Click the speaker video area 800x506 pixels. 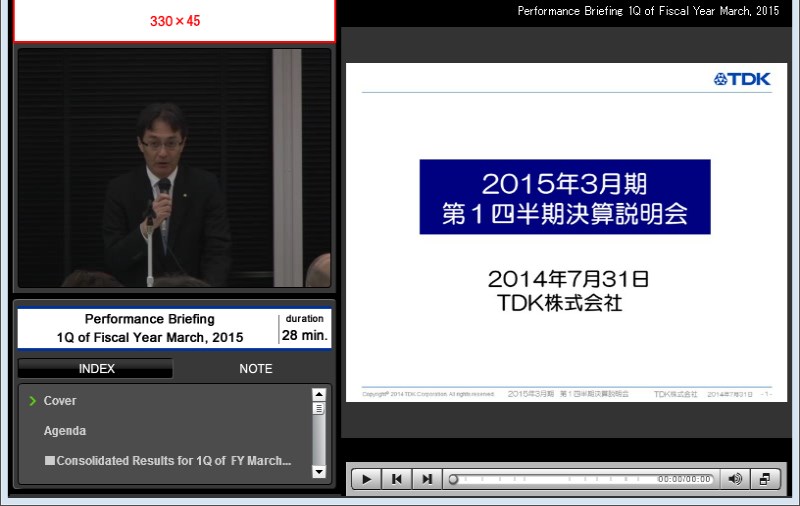point(174,168)
